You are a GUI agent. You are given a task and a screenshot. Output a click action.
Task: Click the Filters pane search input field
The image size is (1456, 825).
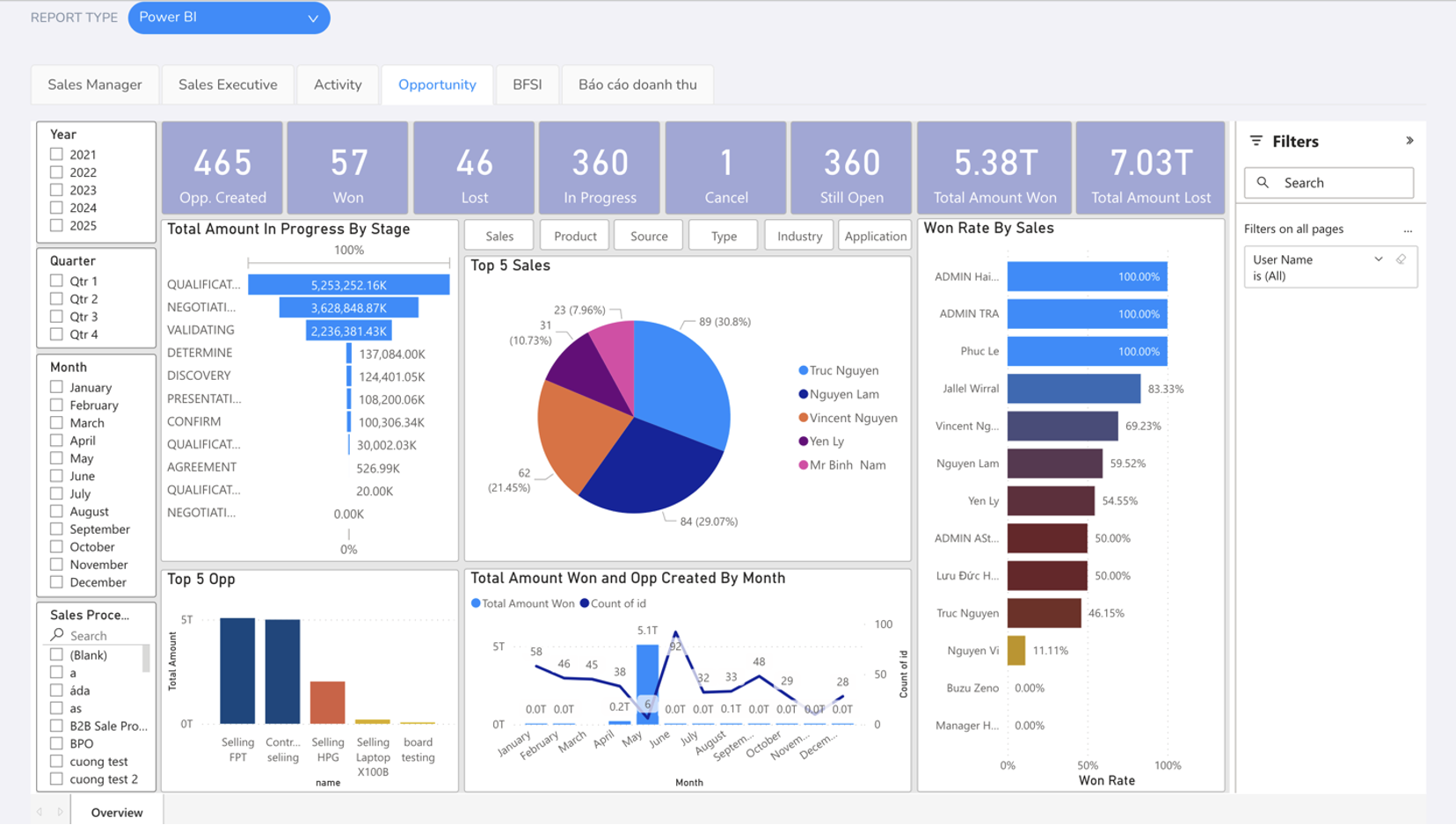point(1329,183)
